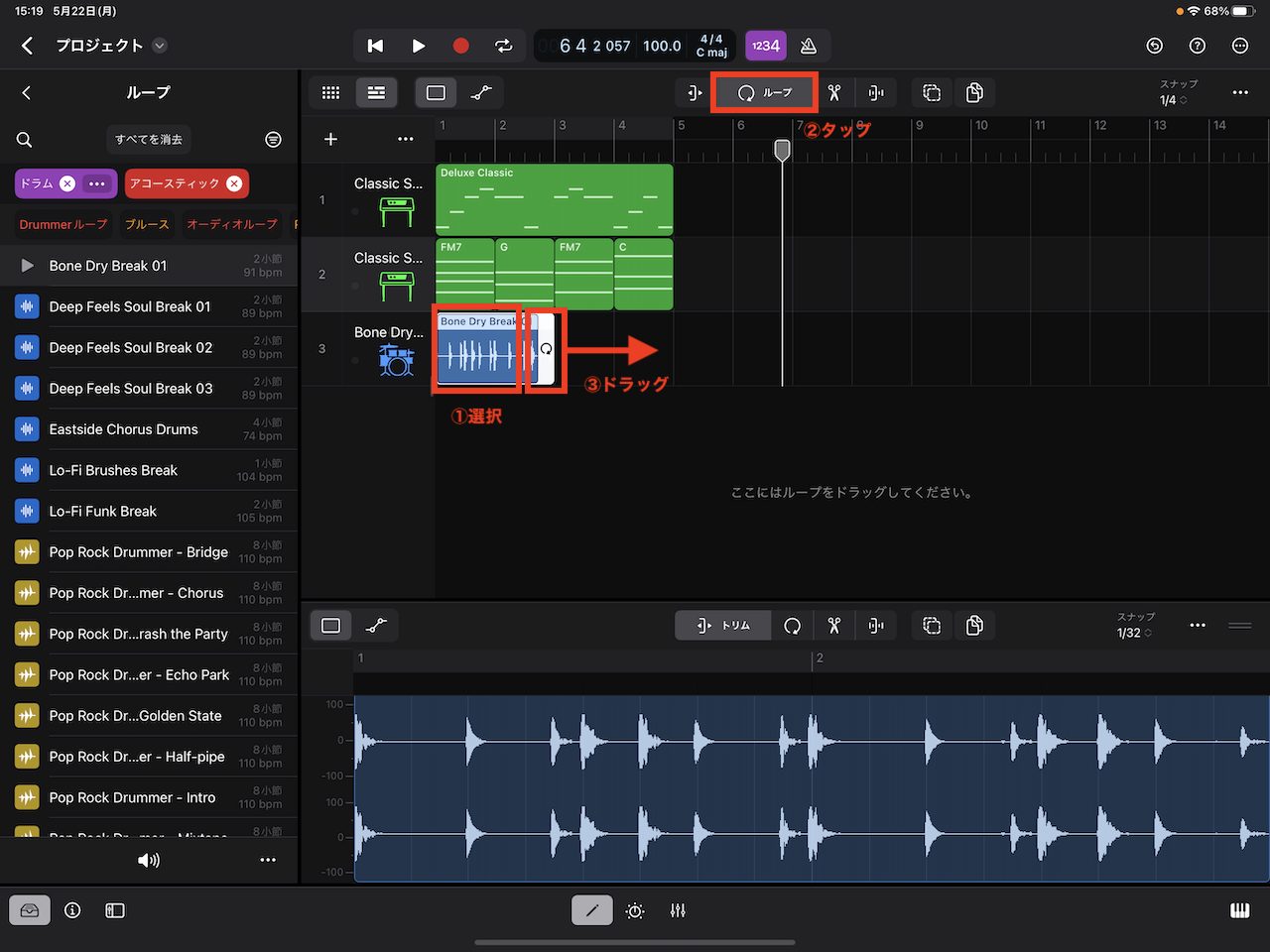
Task: Jump to beginning with the rewind button
Action: coord(375,46)
